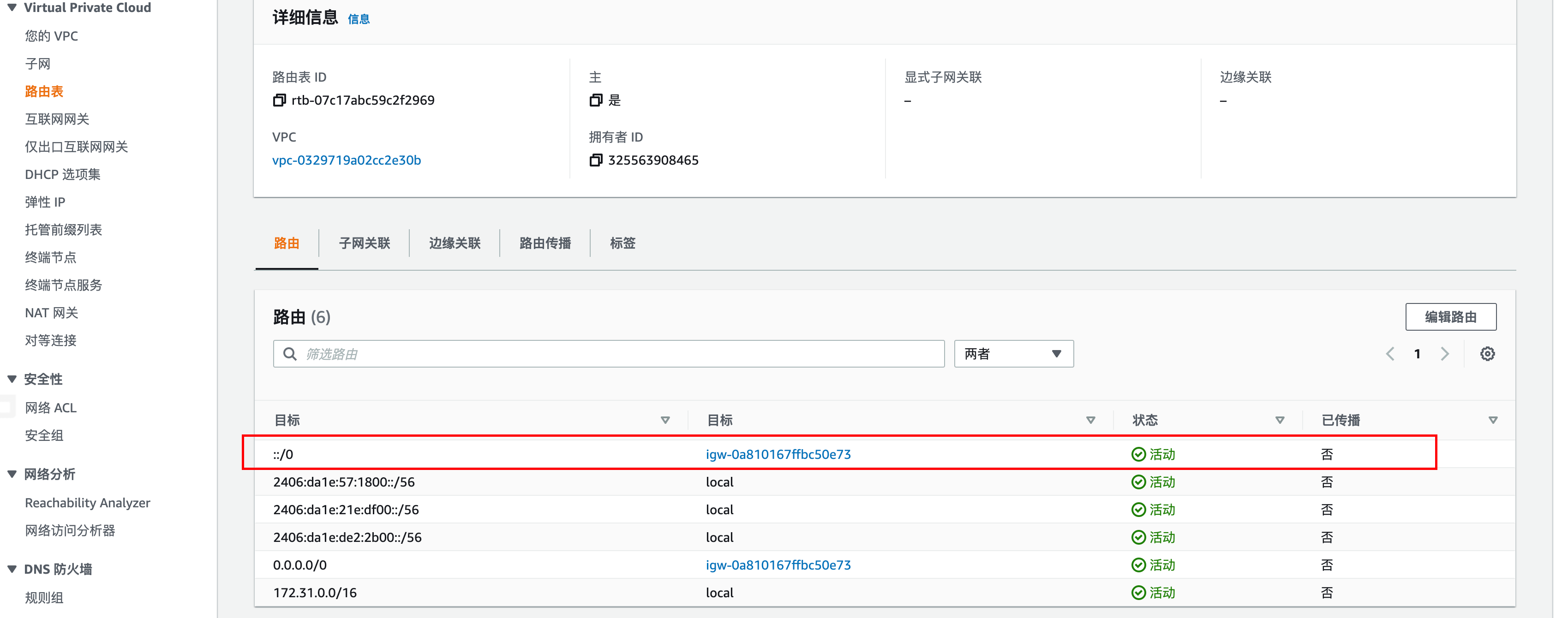Go to next page of routes

coord(1444,354)
